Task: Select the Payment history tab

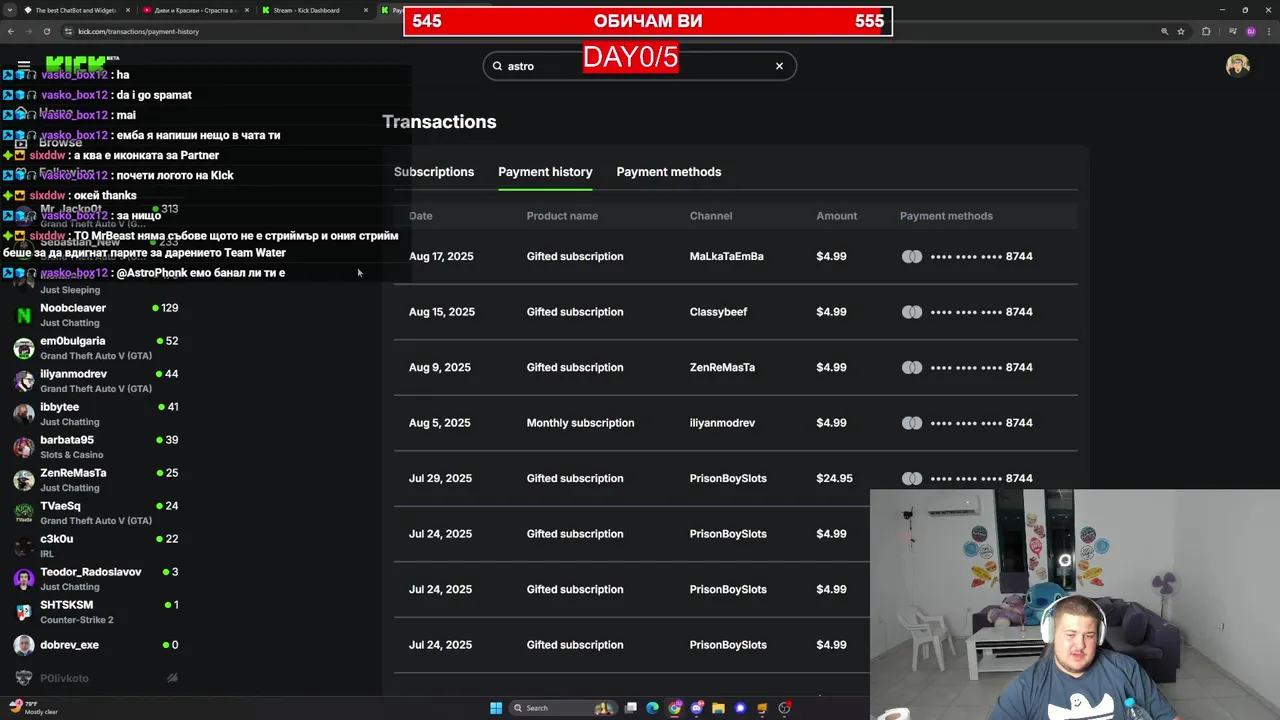Action: click(x=545, y=172)
